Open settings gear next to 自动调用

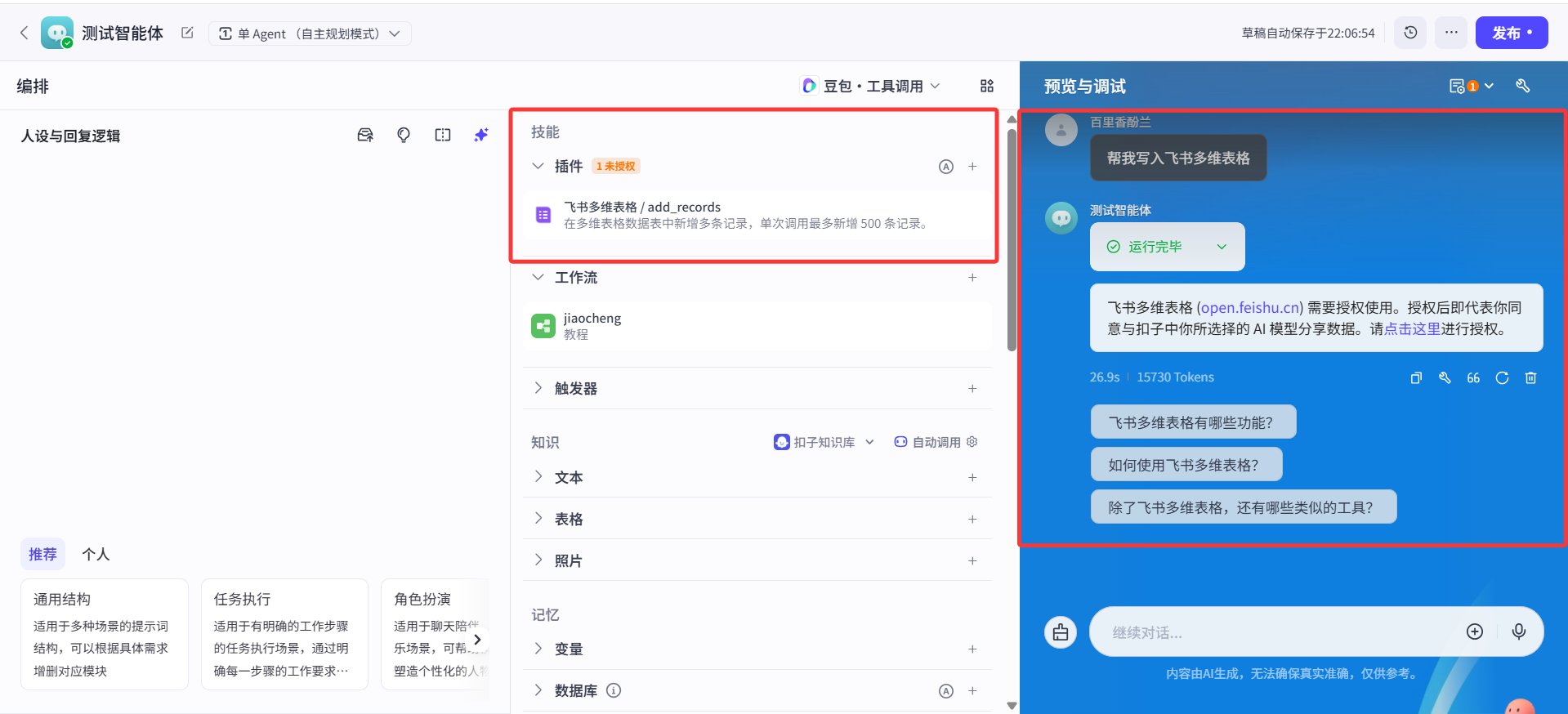tap(972, 442)
